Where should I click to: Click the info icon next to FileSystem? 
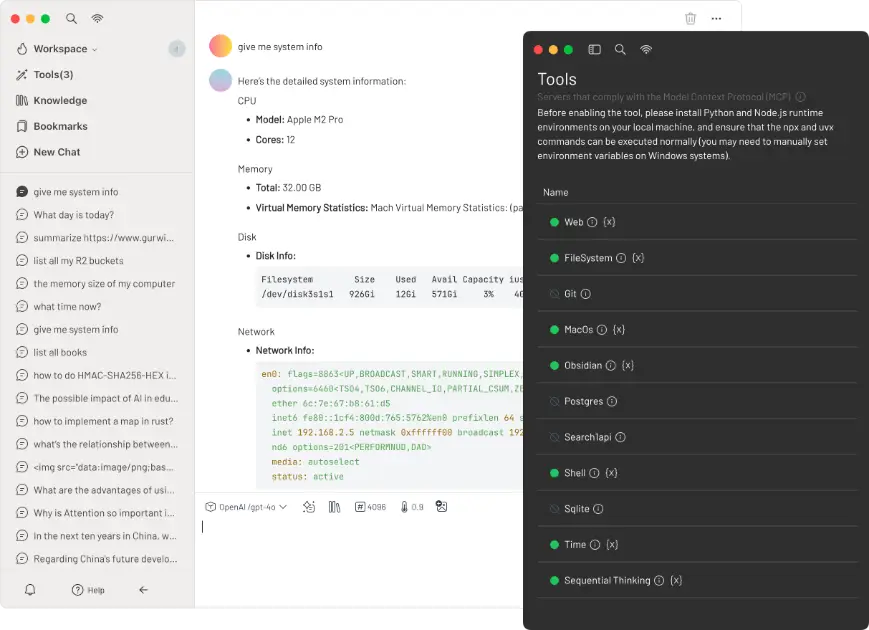[620, 258]
